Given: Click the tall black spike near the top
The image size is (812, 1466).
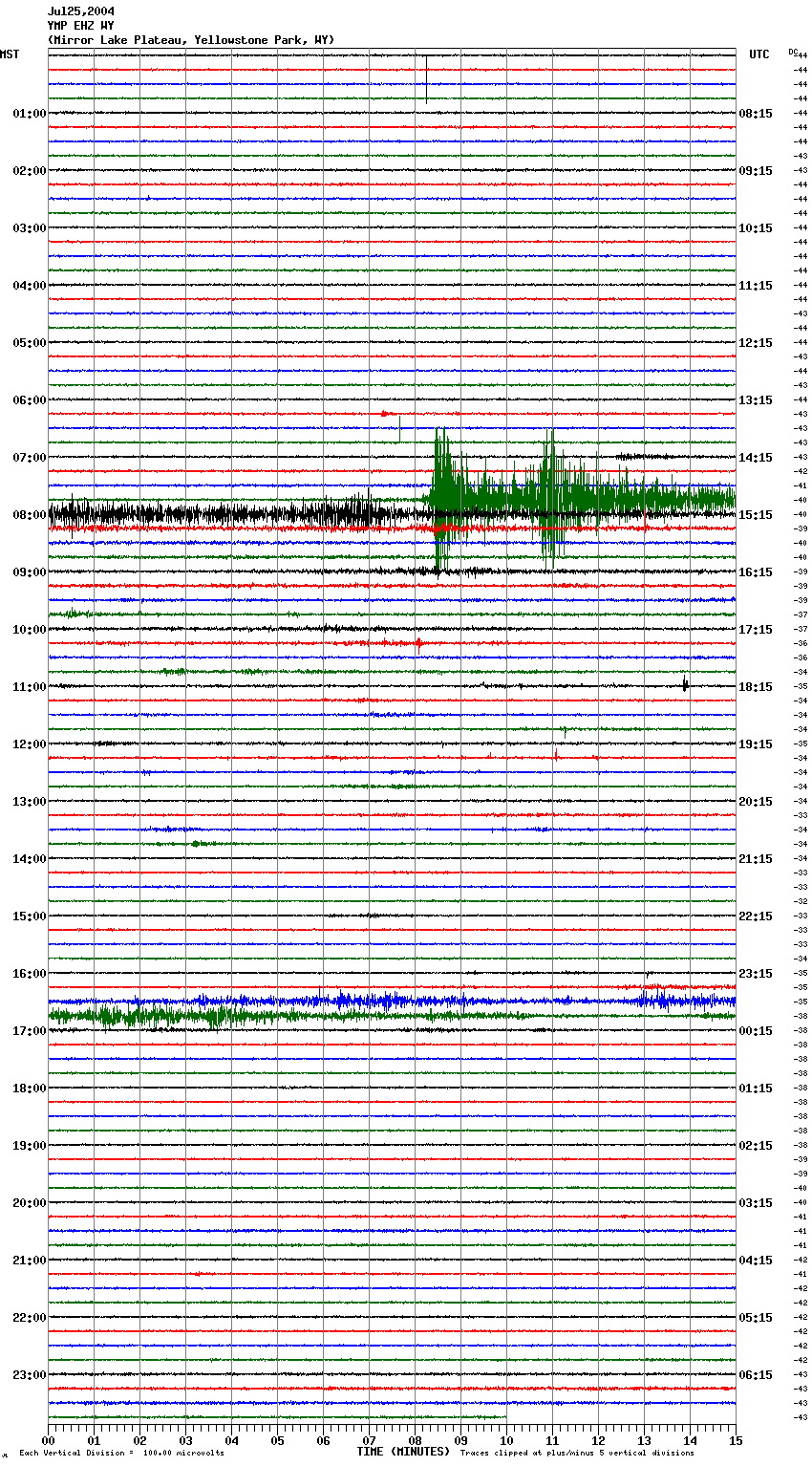Looking at the screenshot, I should (426, 79).
